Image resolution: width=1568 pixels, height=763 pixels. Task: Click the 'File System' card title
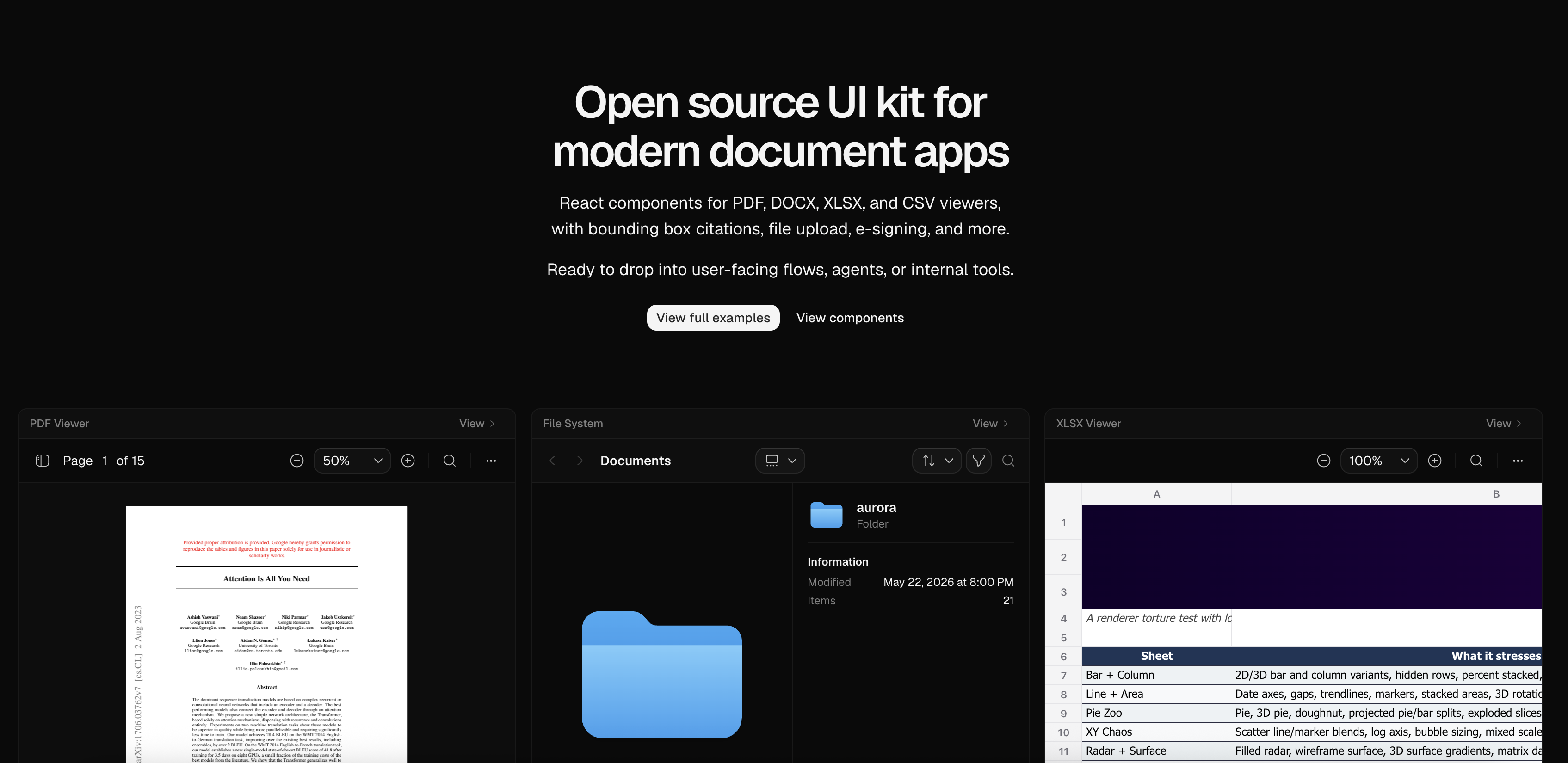[x=573, y=424]
